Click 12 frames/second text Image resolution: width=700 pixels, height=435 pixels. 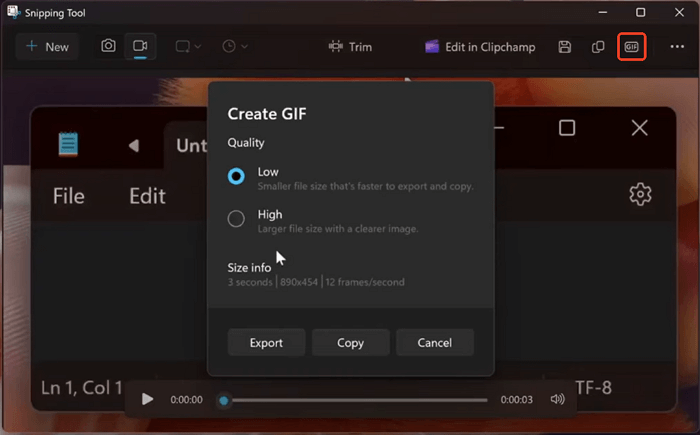(x=365, y=282)
